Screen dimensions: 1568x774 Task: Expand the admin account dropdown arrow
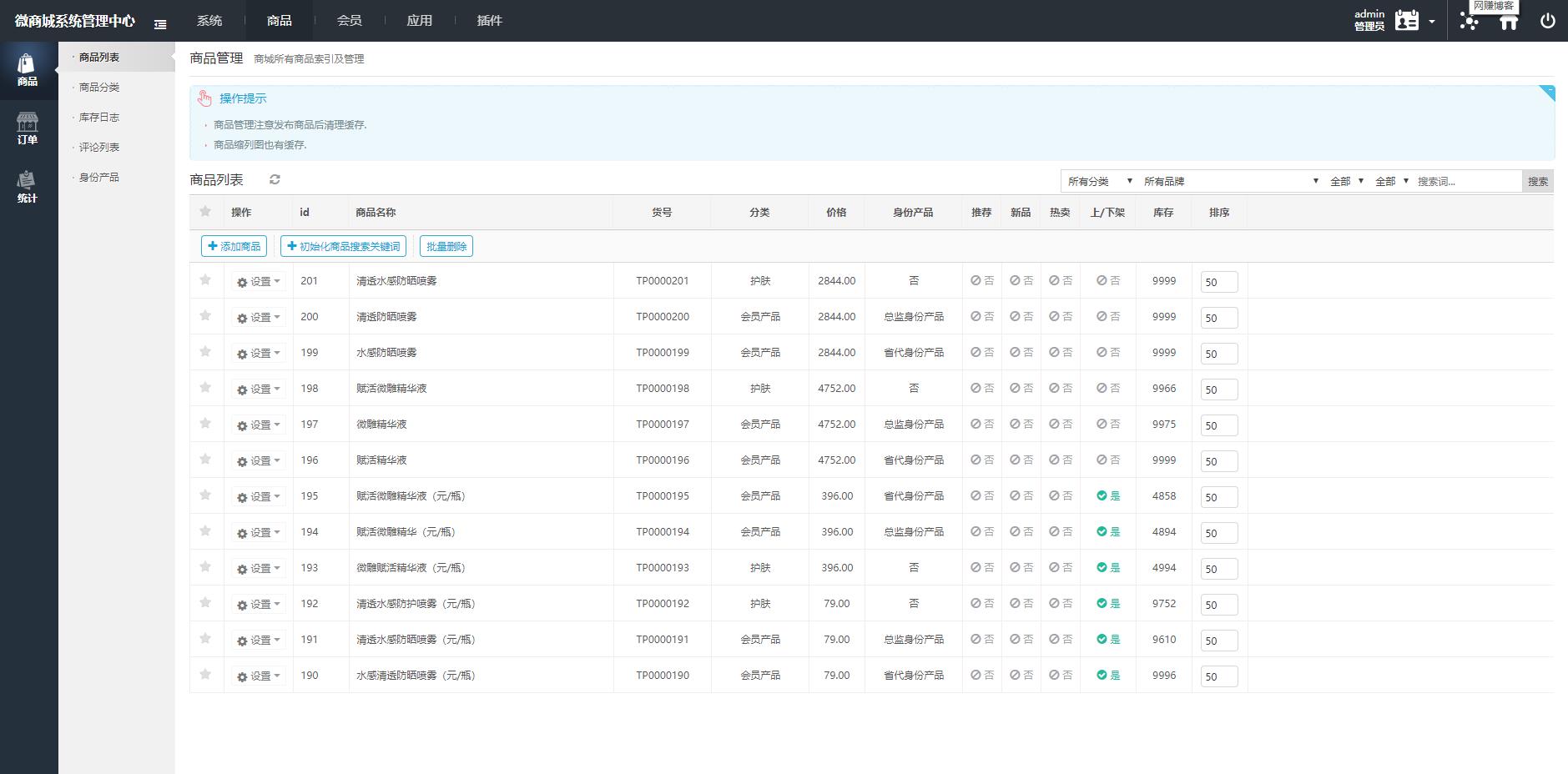1432,22
